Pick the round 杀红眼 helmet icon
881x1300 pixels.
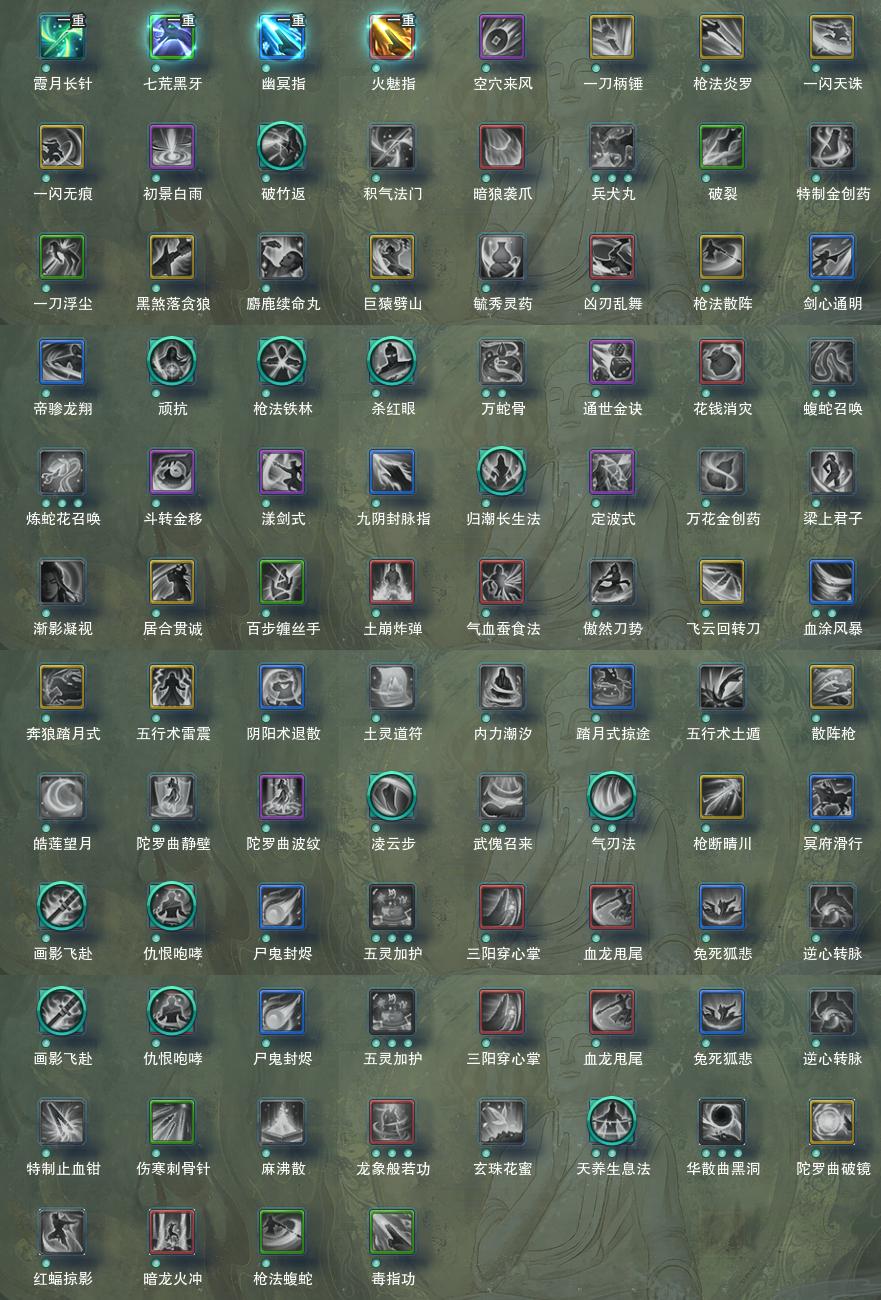392,362
